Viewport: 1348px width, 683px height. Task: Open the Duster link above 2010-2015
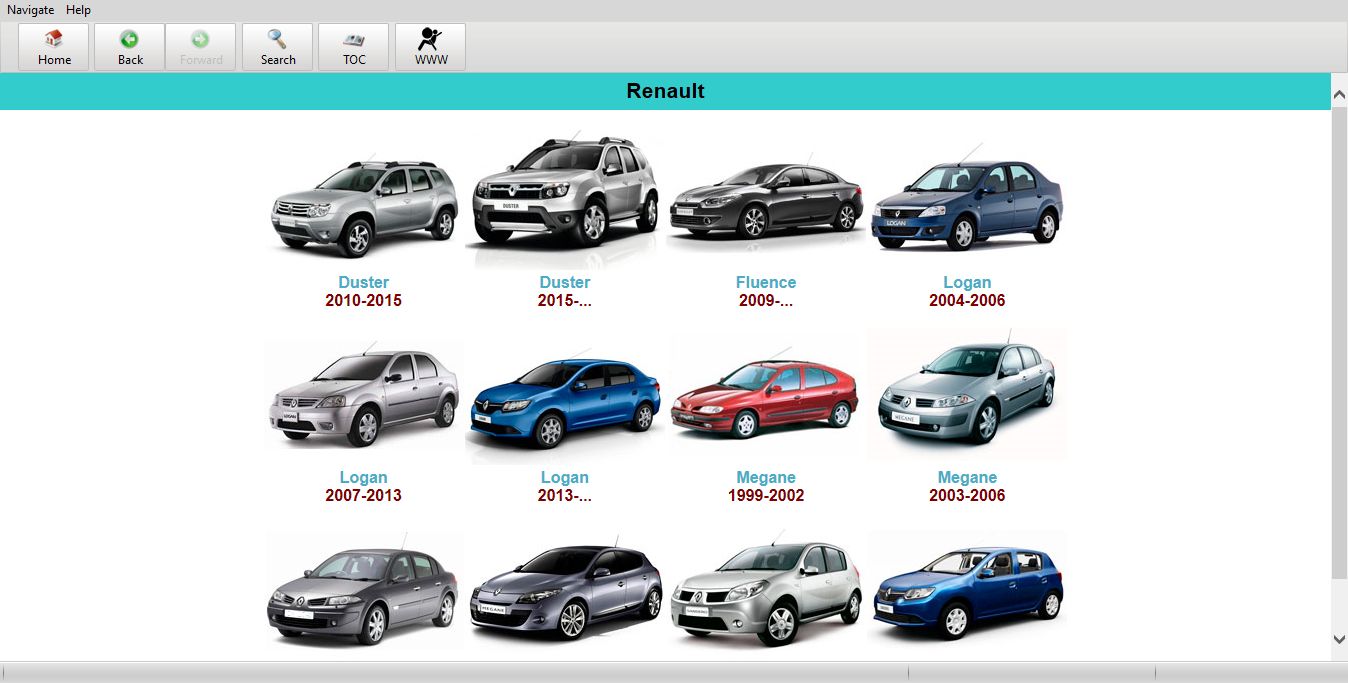click(364, 282)
